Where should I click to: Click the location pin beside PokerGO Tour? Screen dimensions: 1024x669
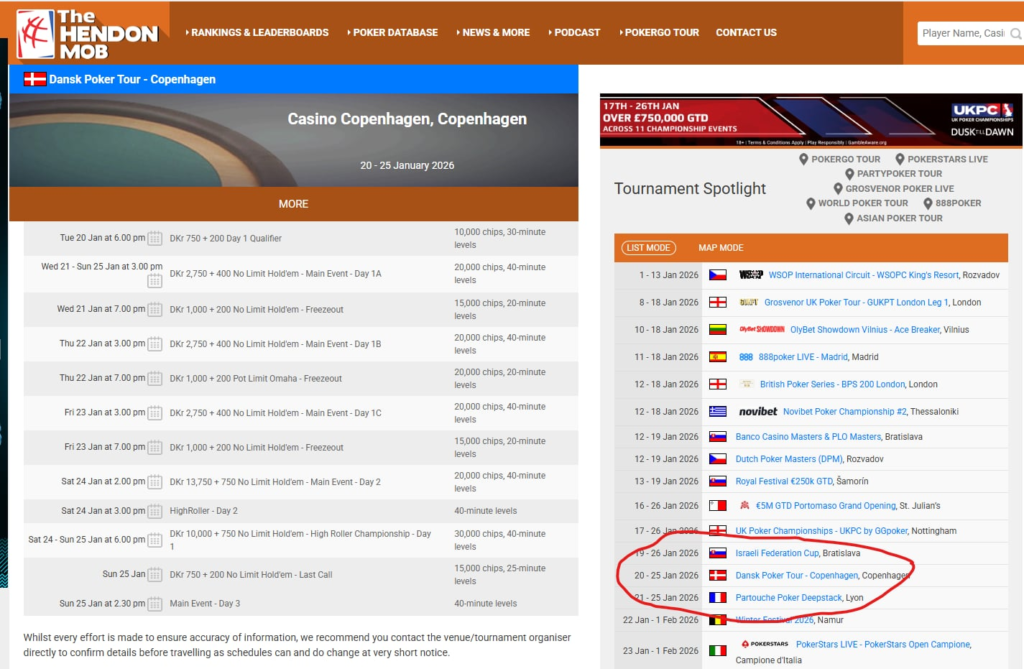(x=804, y=159)
